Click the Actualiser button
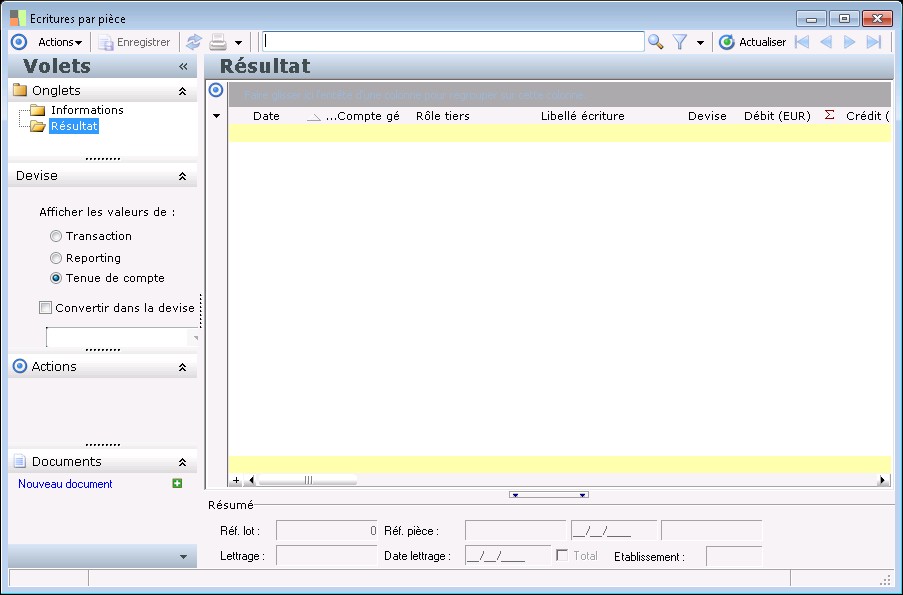 (752, 42)
